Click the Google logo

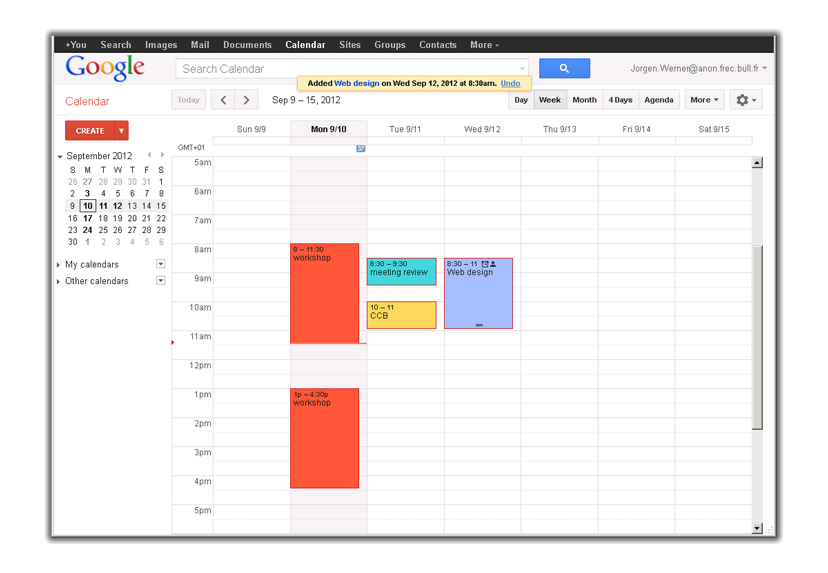point(105,68)
